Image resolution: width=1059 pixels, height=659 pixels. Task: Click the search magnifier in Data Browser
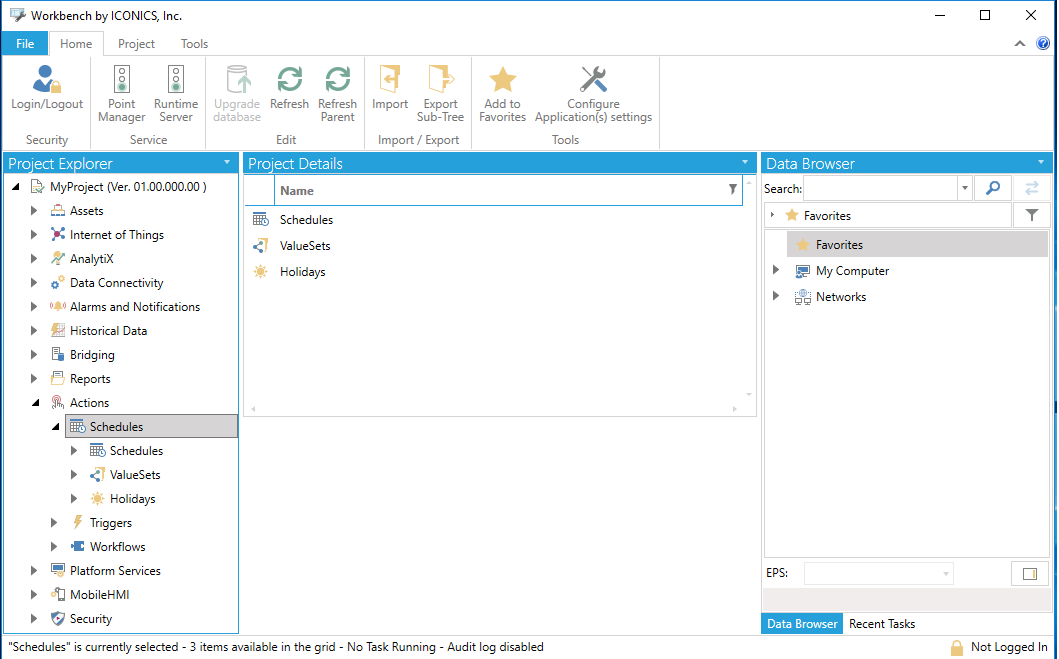click(992, 187)
